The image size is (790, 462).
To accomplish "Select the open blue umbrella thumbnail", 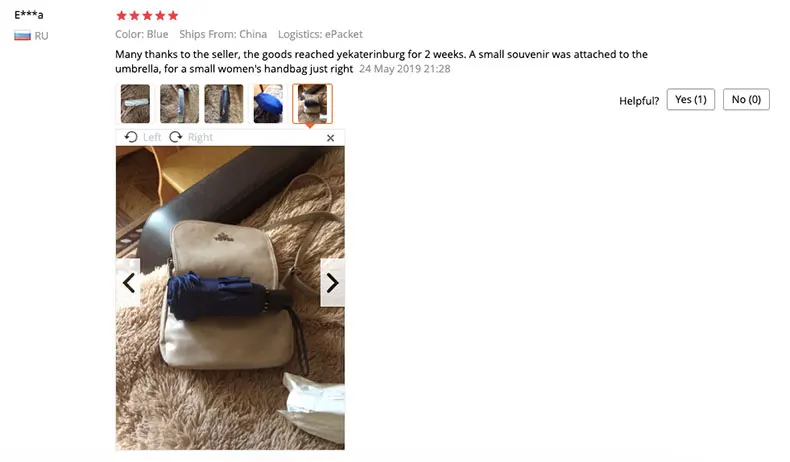I will tap(268, 104).
